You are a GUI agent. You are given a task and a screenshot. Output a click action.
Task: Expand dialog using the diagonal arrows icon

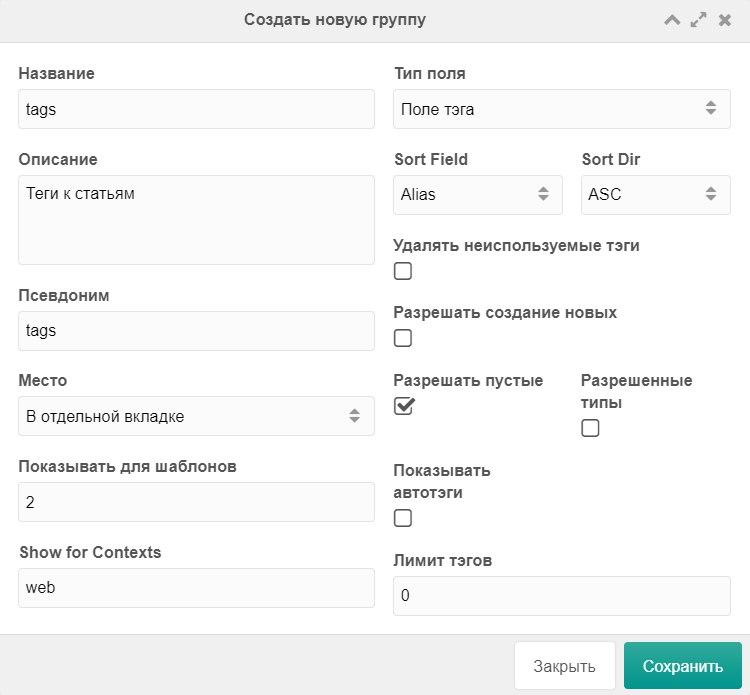698,20
